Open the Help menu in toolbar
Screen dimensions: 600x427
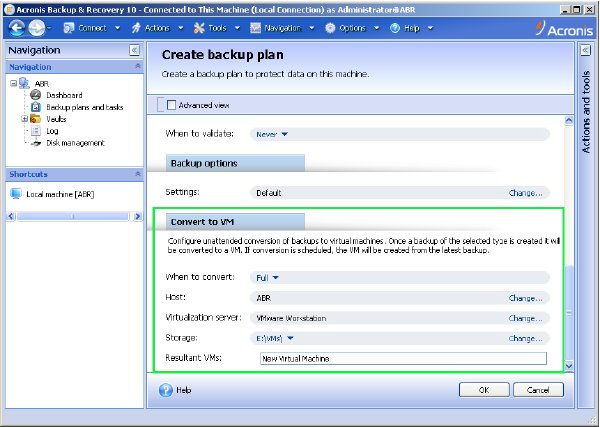point(412,28)
